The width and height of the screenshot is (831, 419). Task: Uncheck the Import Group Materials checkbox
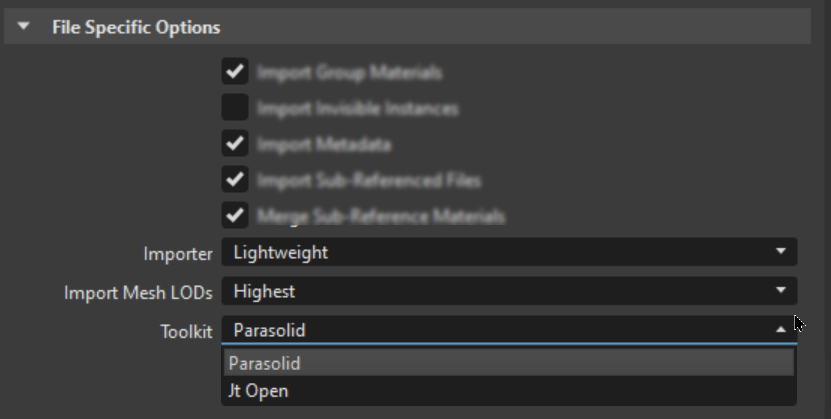pos(235,72)
